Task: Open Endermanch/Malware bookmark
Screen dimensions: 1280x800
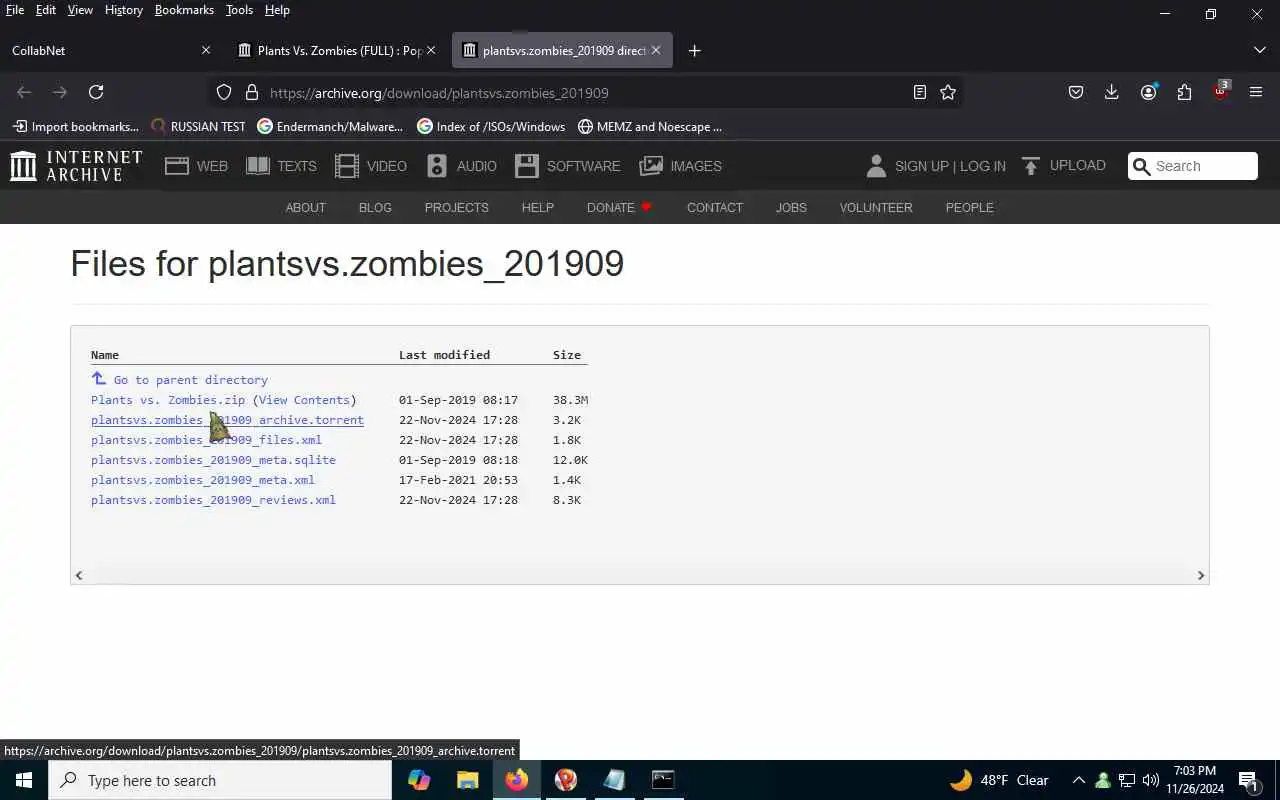Action: point(330,126)
